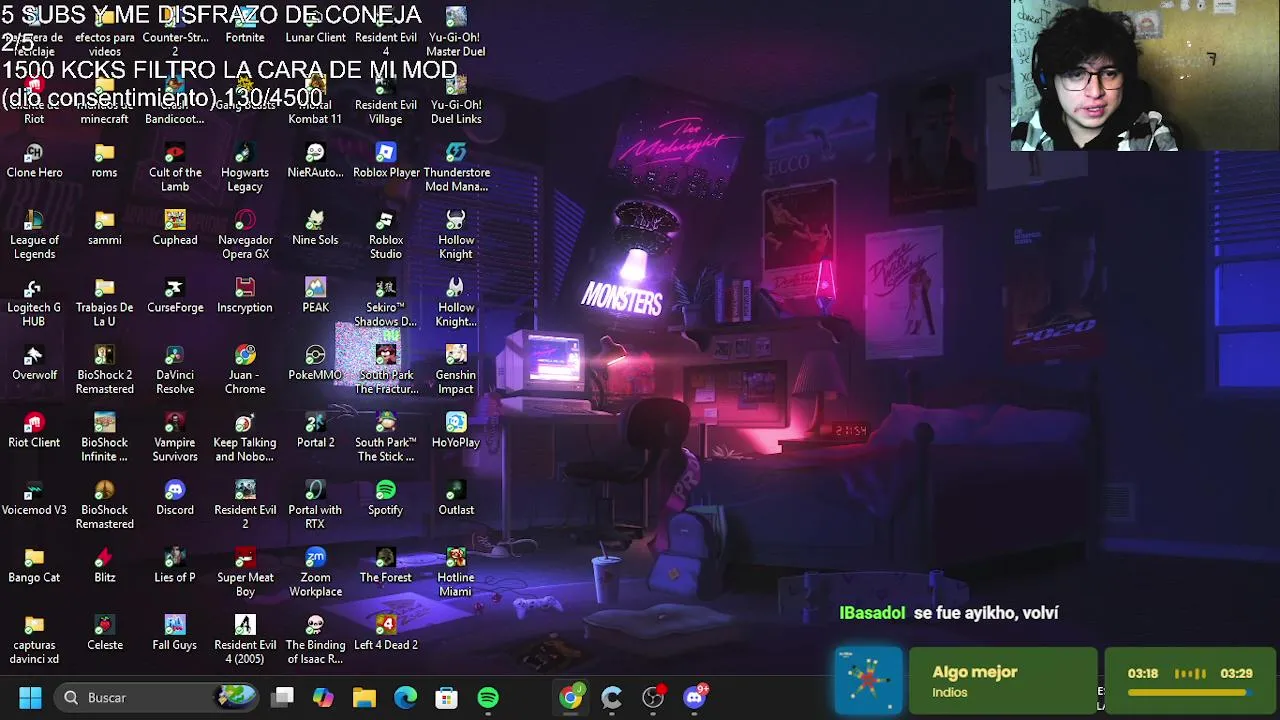Select Thunderstore Mod Manager icon

coord(456,167)
